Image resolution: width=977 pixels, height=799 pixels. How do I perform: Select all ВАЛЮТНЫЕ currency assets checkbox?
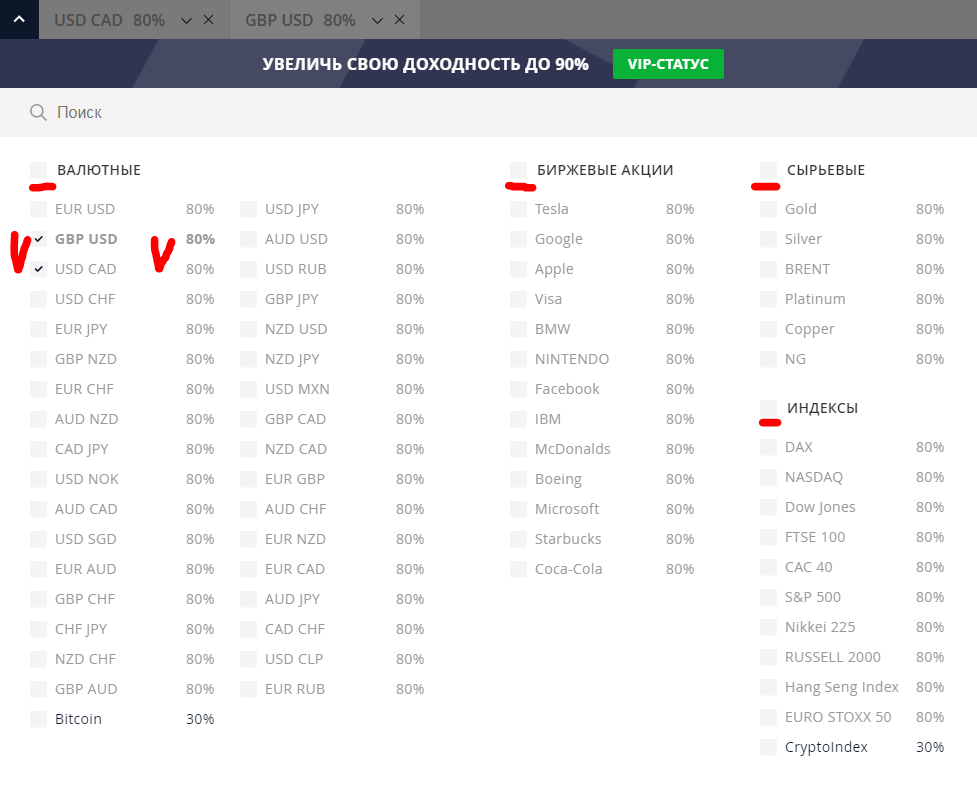click(38, 170)
